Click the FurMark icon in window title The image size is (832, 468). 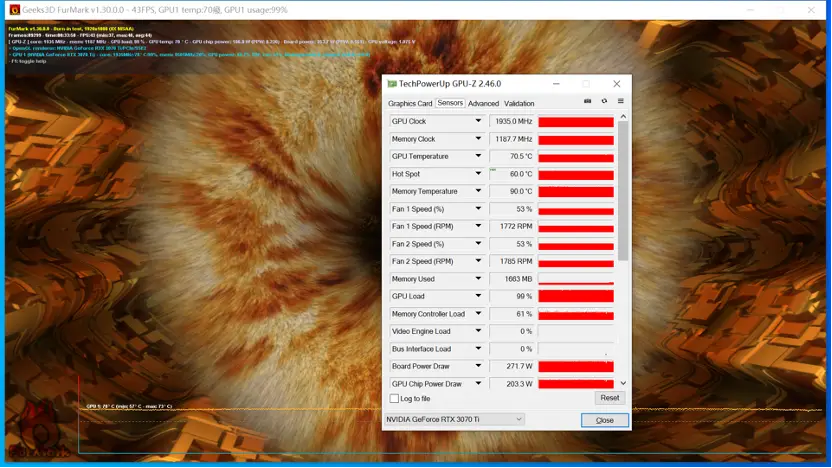tap(15, 10)
